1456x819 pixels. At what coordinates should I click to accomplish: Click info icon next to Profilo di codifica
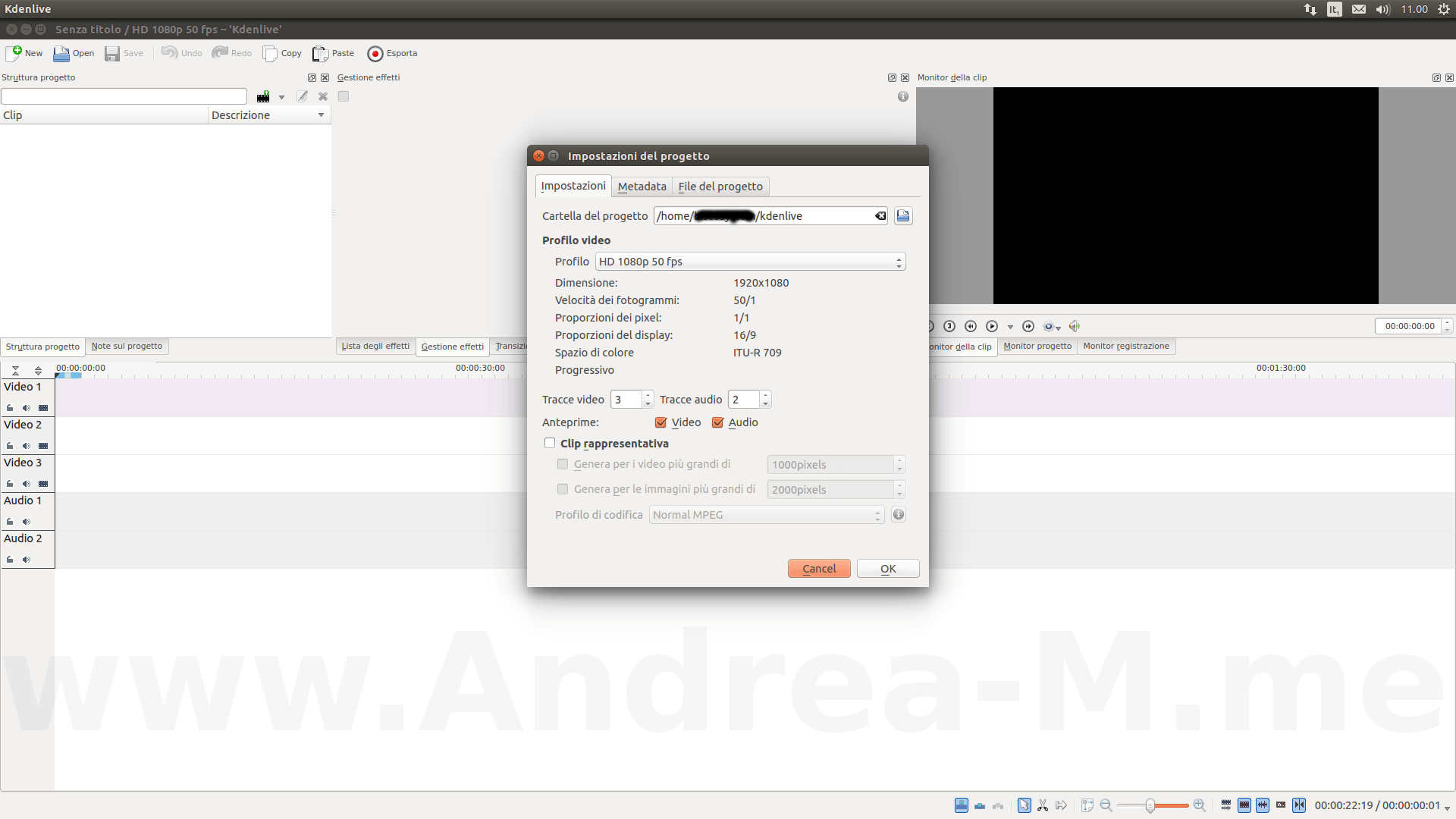899,515
